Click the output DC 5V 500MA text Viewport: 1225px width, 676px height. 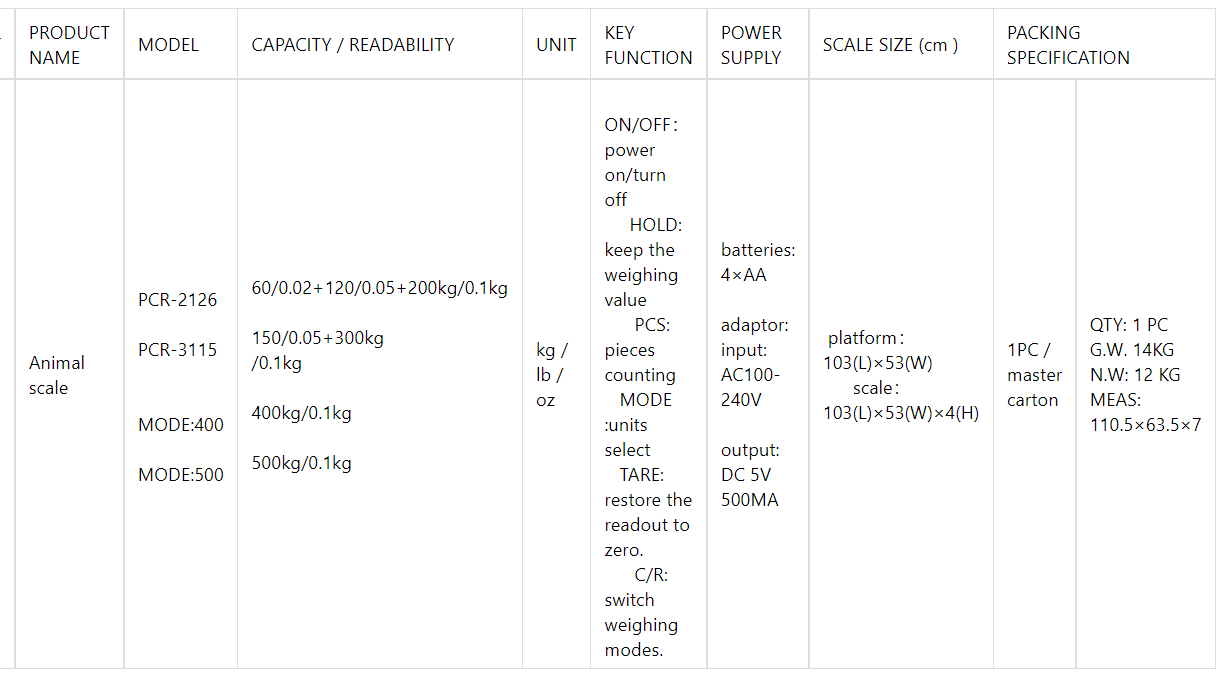pos(750,475)
